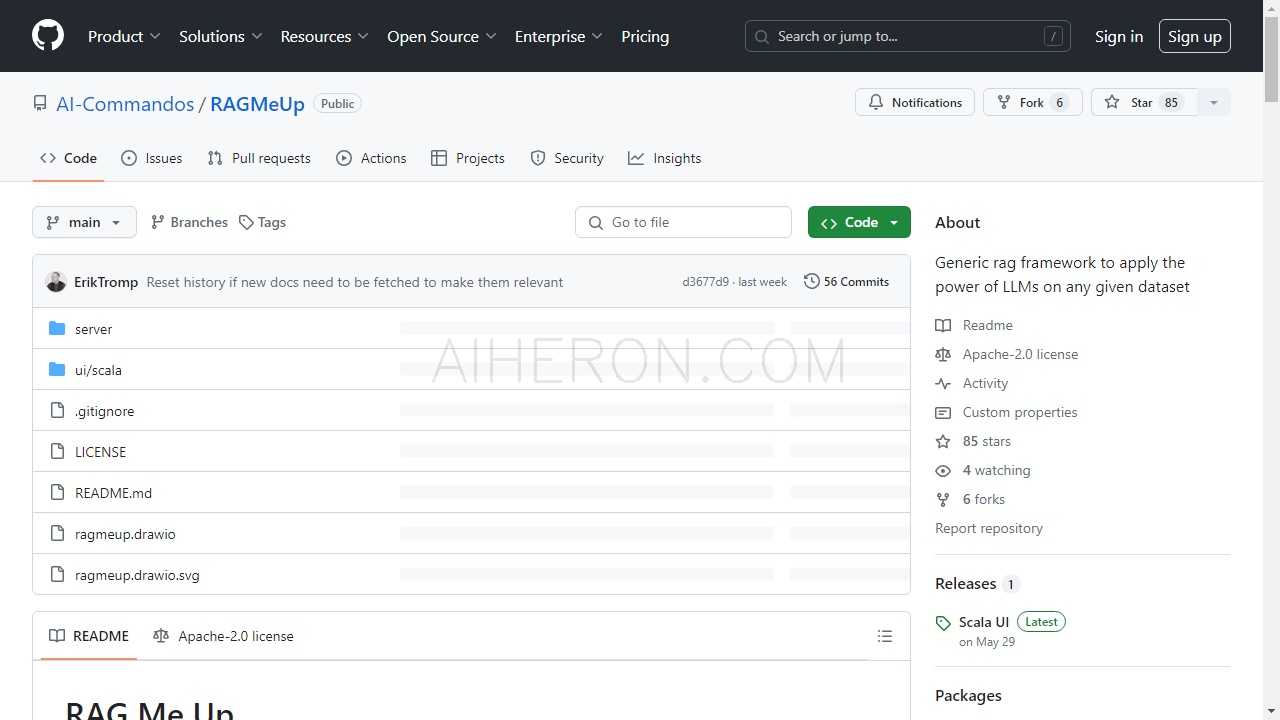
Task: Open the Report repository link
Action: [x=988, y=528]
